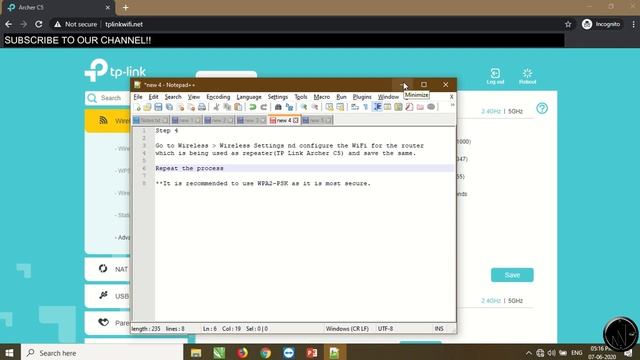Viewport: 640px width, 360px height.
Task: Click the Replace toolbar icon
Action: [x=289, y=107]
